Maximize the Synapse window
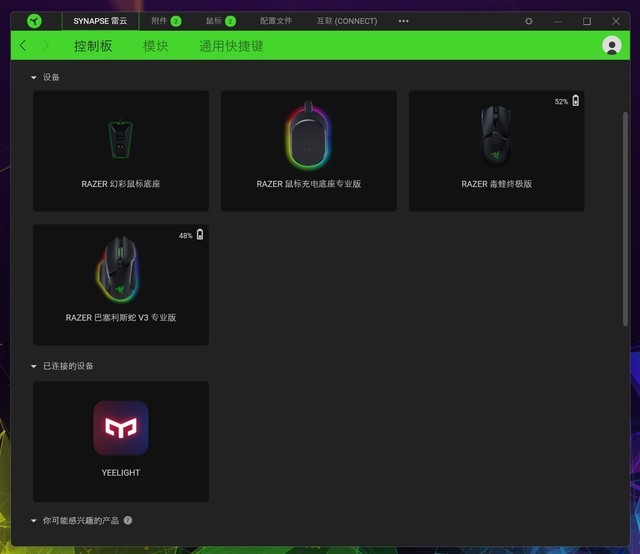 click(587, 21)
